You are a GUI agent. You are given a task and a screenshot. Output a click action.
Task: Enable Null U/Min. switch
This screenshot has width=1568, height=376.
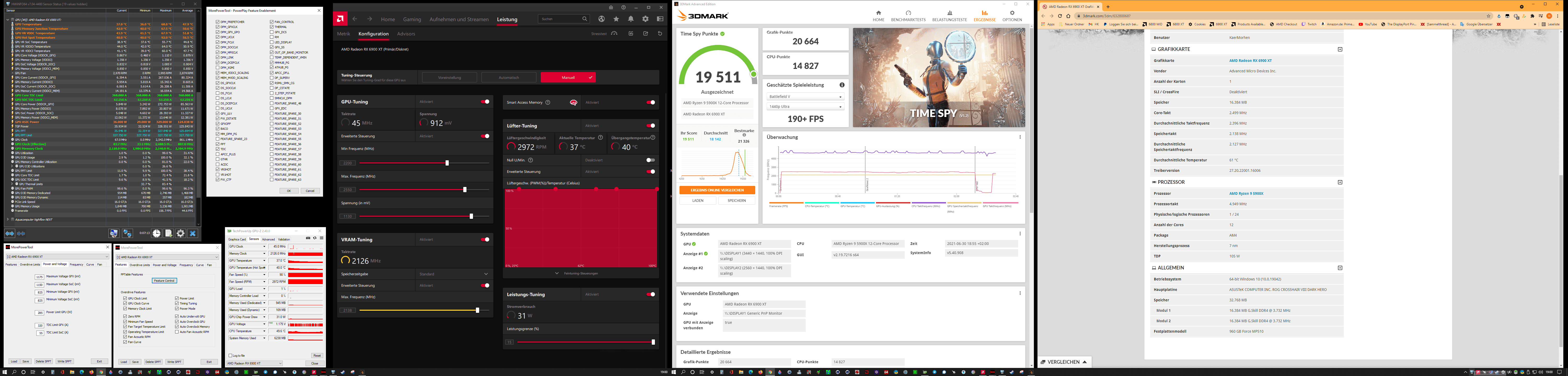[651, 160]
